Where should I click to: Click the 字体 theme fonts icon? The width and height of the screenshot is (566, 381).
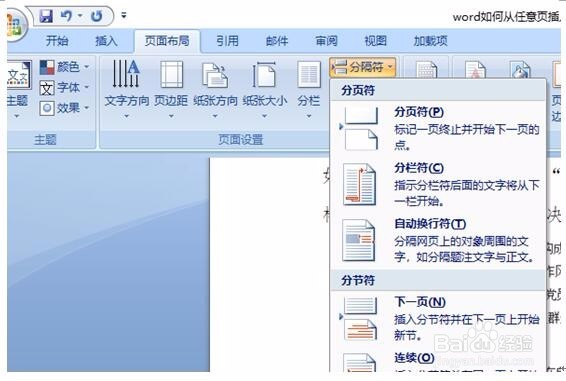pyautogui.click(x=47, y=88)
